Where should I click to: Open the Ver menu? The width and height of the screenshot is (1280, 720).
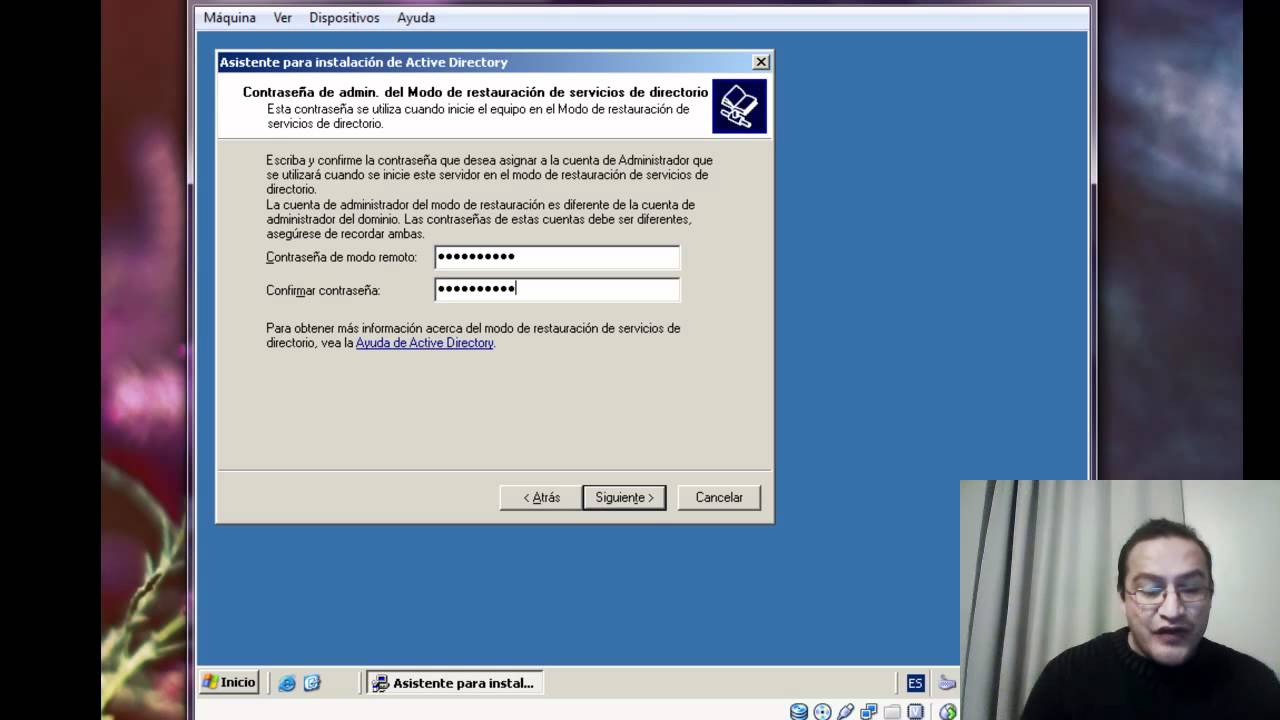pos(283,18)
